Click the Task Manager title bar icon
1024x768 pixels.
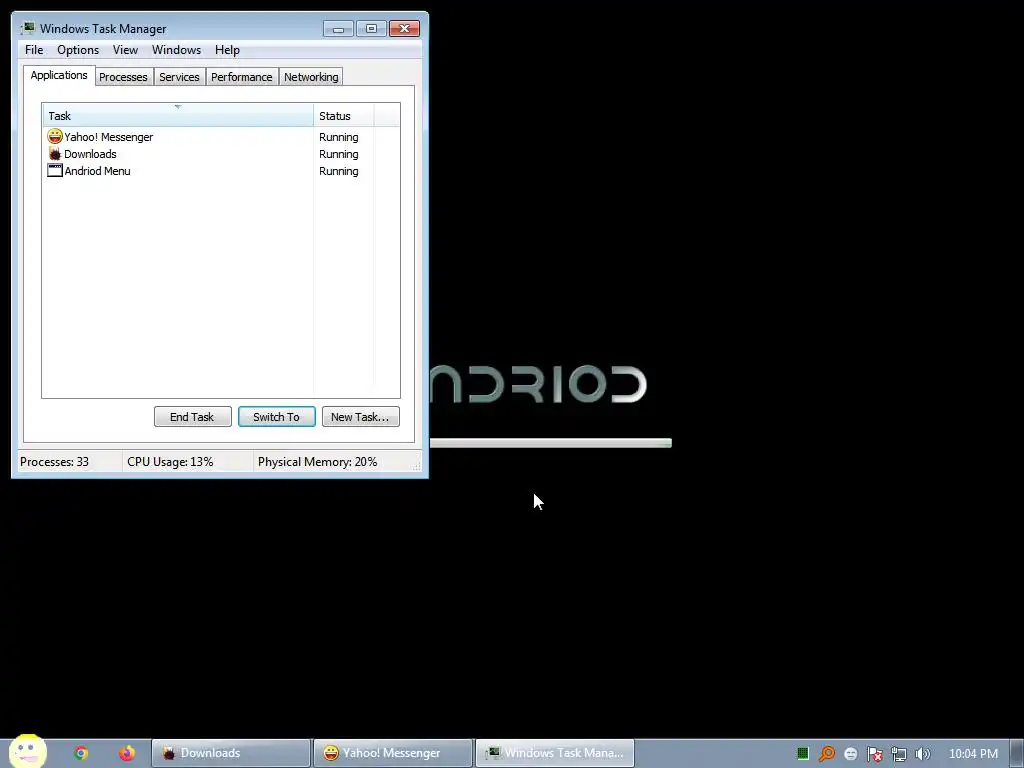pos(27,28)
